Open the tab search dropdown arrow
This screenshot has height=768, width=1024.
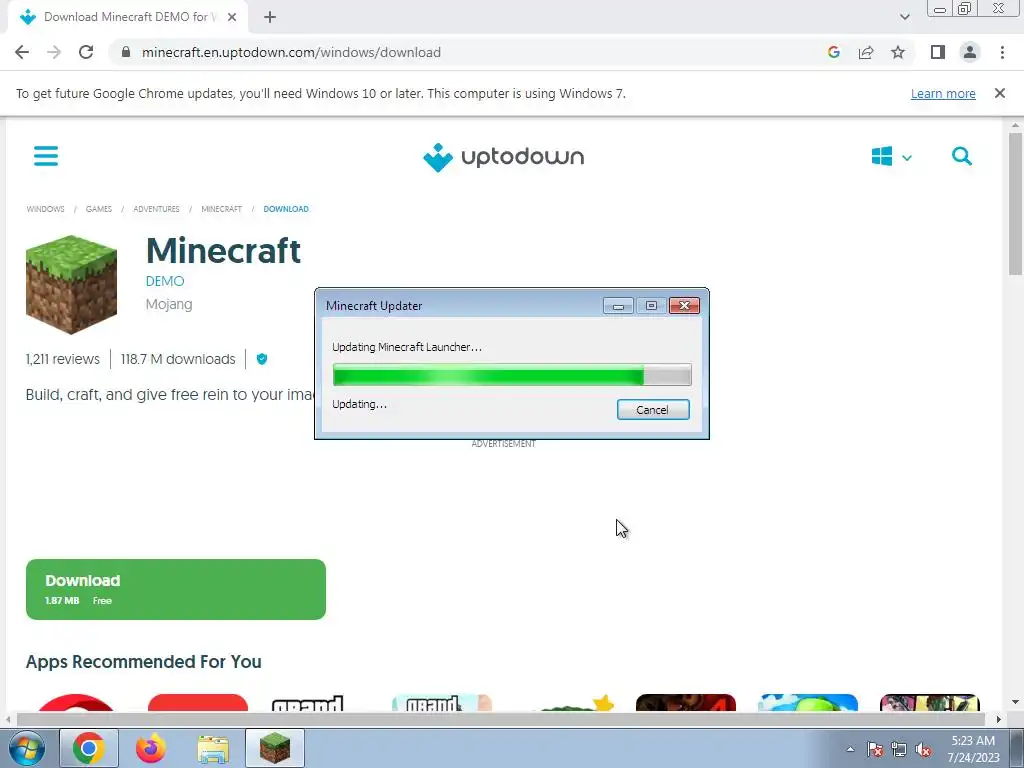(x=904, y=17)
